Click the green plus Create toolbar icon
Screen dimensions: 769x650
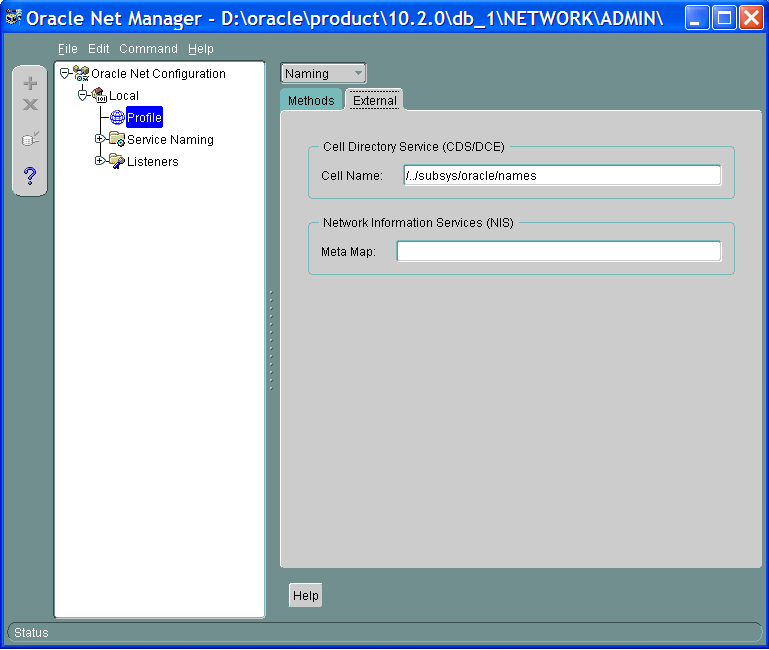[x=30, y=83]
